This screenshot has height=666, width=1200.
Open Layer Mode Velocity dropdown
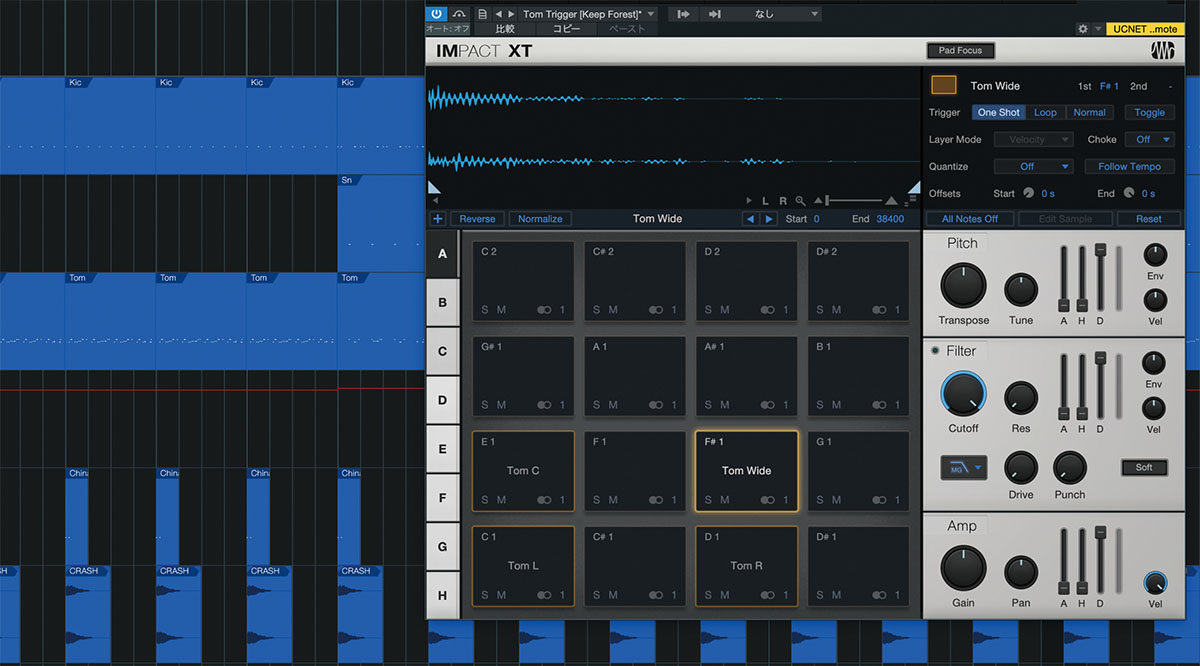(x=1034, y=140)
